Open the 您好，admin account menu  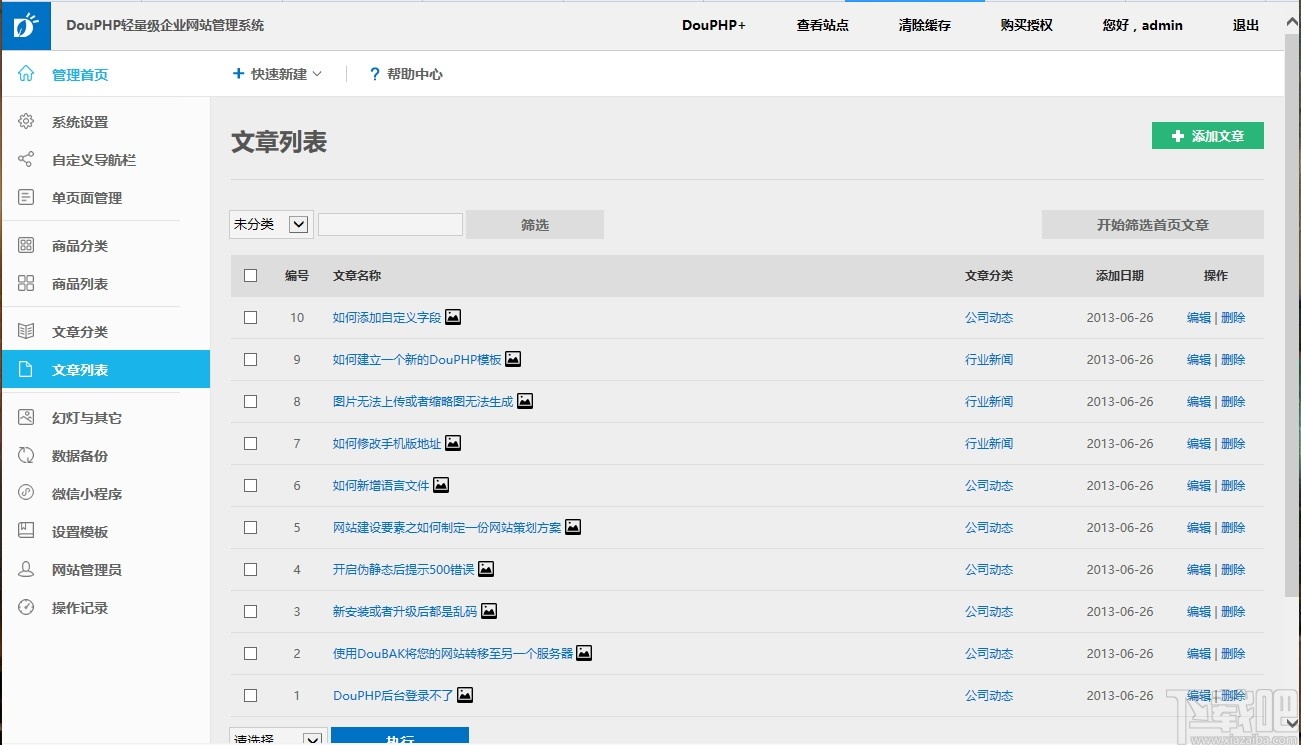coord(1143,25)
